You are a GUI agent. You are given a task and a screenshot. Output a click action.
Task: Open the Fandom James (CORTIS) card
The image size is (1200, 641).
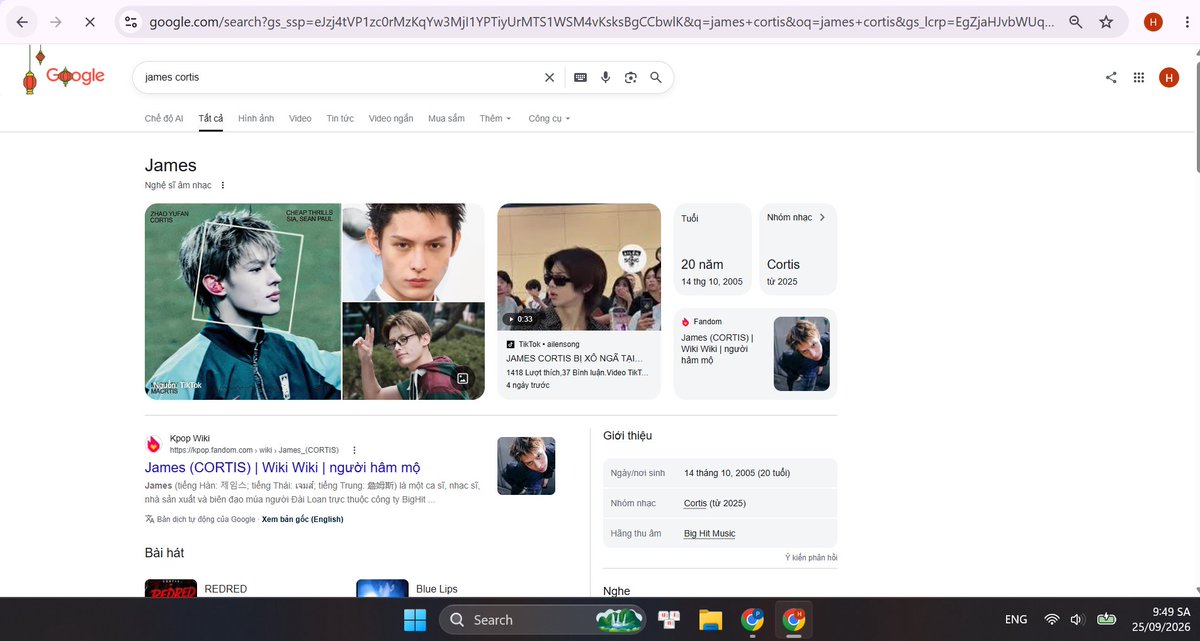[x=755, y=353]
